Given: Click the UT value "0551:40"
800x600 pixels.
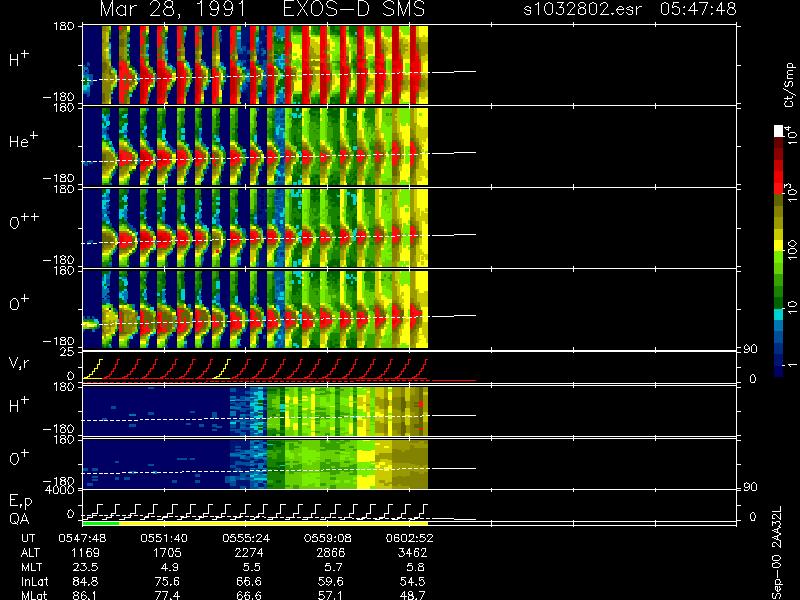Looking at the screenshot, I should pyautogui.click(x=164, y=538).
